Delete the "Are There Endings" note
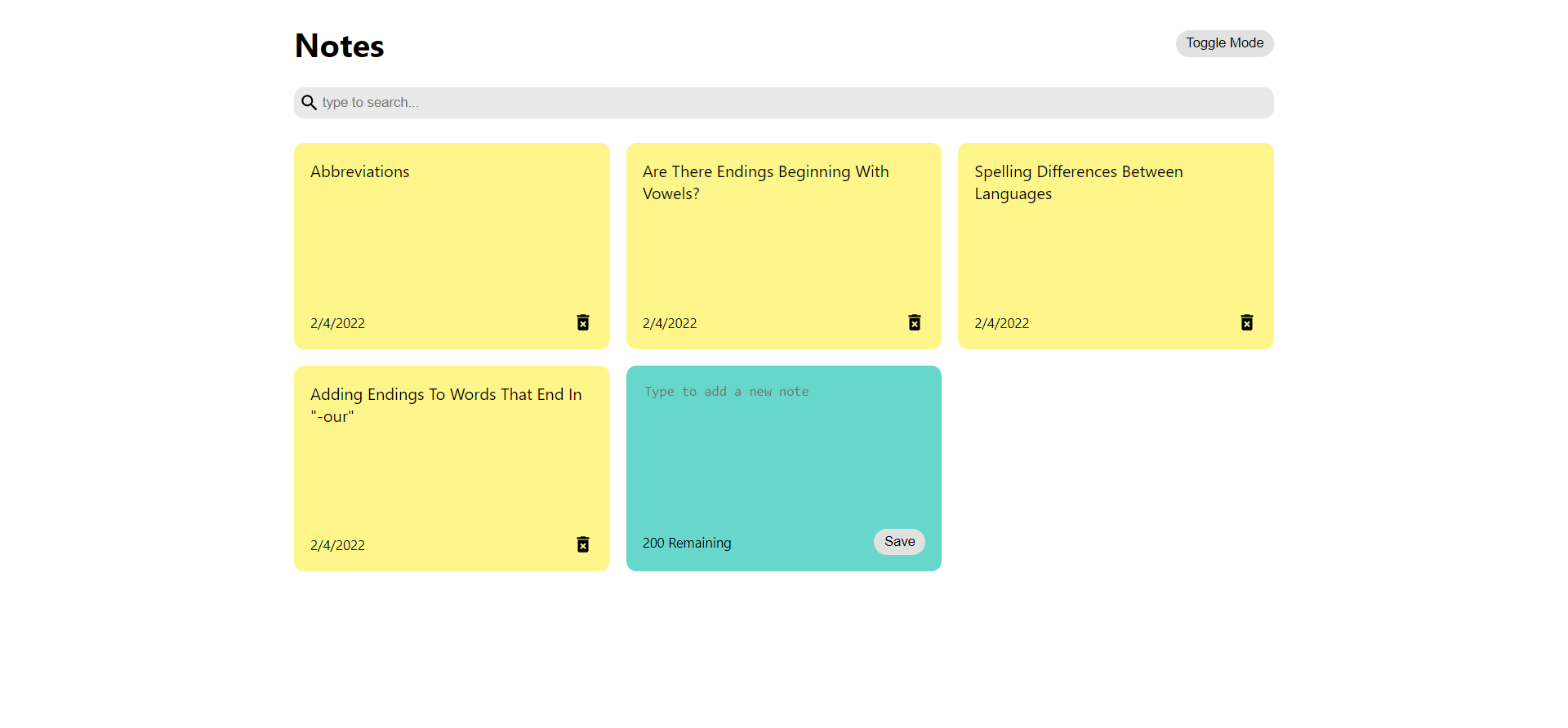The width and height of the screenshot is (1568, 728). point(914,322)
